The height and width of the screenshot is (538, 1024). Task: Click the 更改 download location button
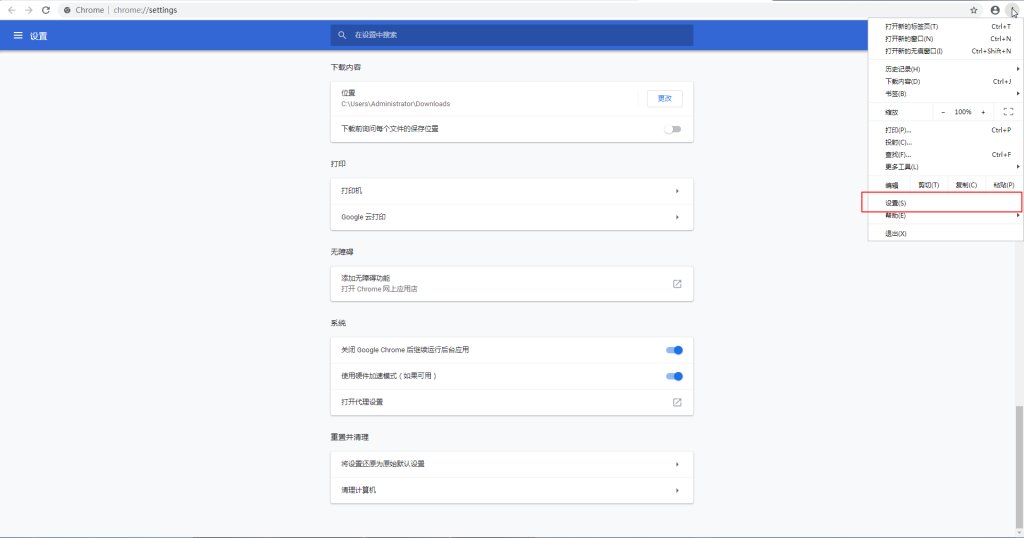click(x=665, y=98)
